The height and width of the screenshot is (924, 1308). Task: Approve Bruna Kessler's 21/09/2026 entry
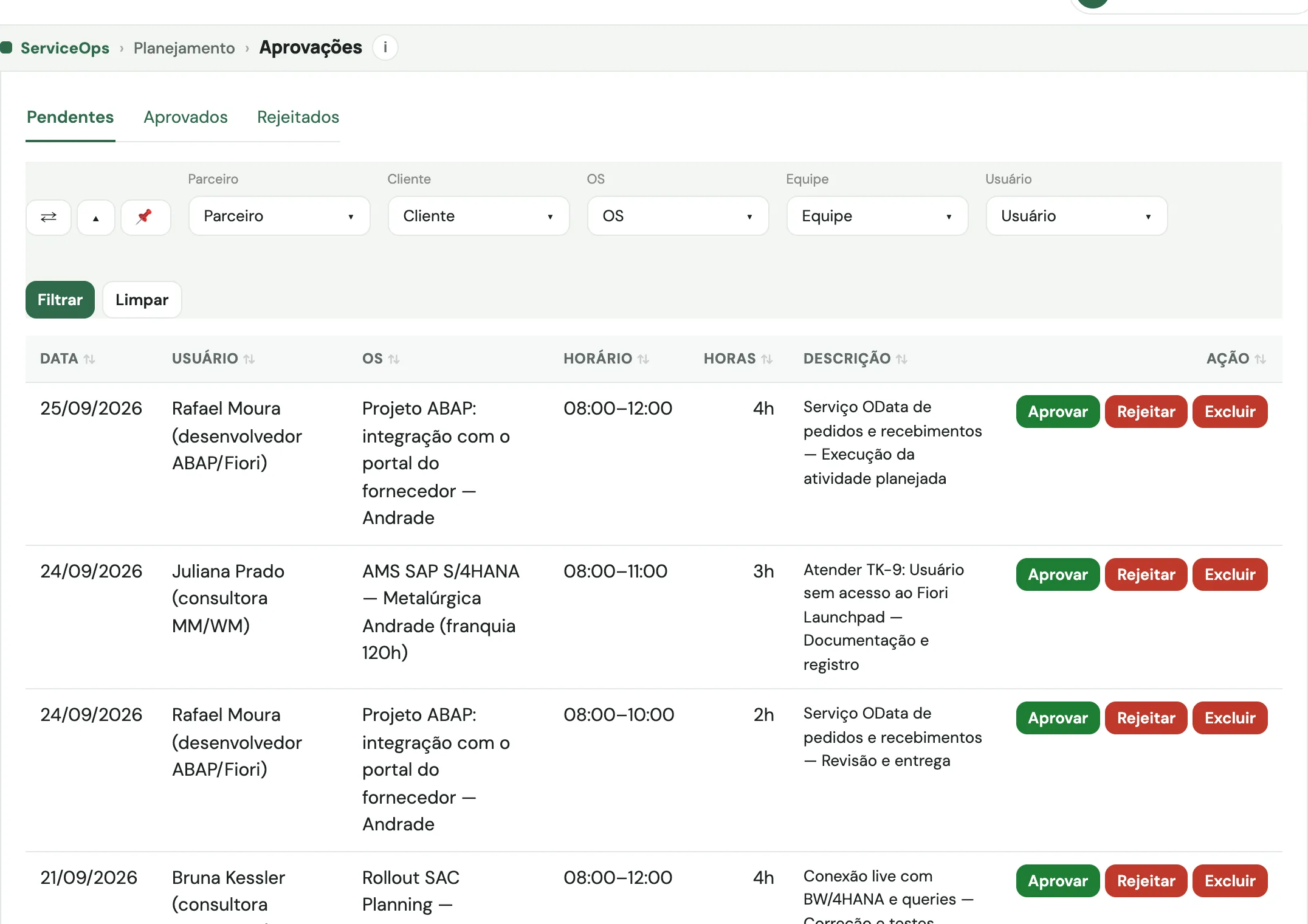[x=1058, y=881]
